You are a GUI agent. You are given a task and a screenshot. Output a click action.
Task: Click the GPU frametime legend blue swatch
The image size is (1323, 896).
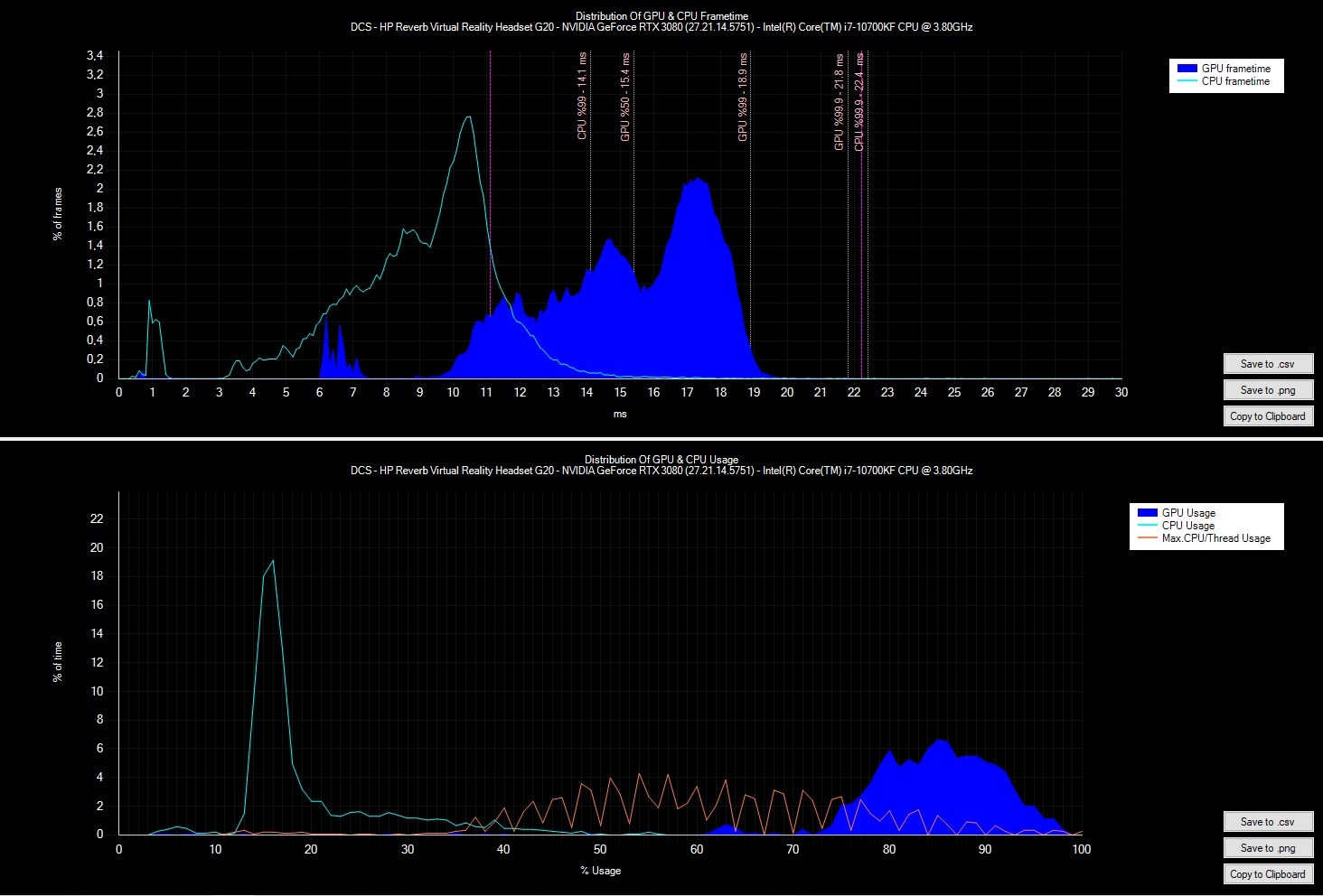pyautogui.click(x=1187, y=69)
